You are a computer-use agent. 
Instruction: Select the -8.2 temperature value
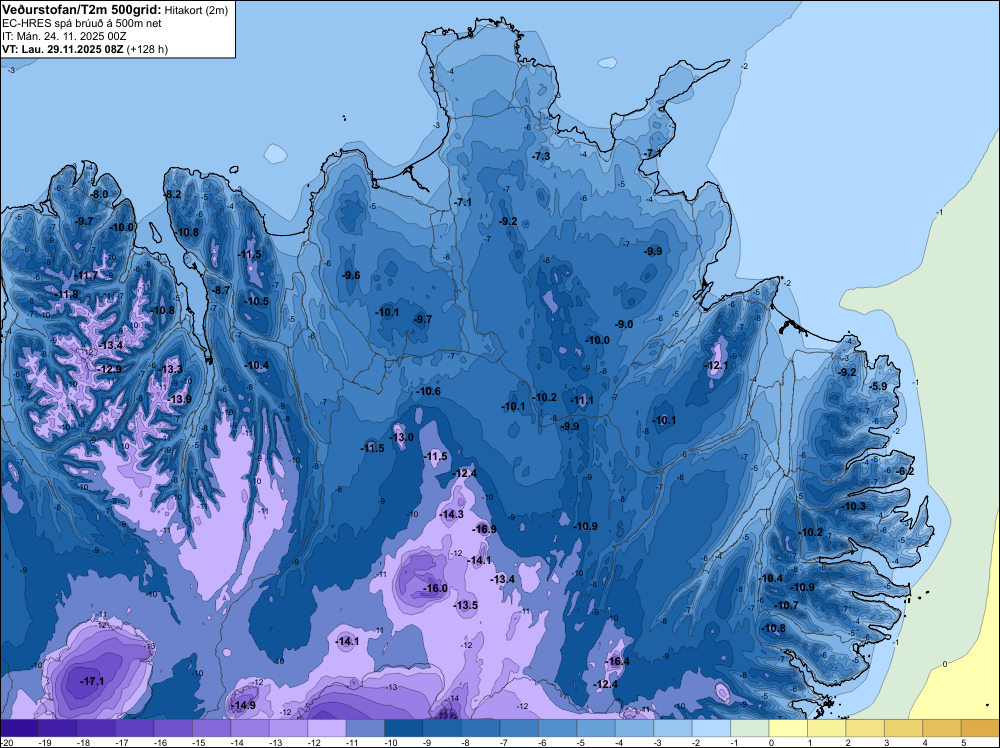click(173, 194)
